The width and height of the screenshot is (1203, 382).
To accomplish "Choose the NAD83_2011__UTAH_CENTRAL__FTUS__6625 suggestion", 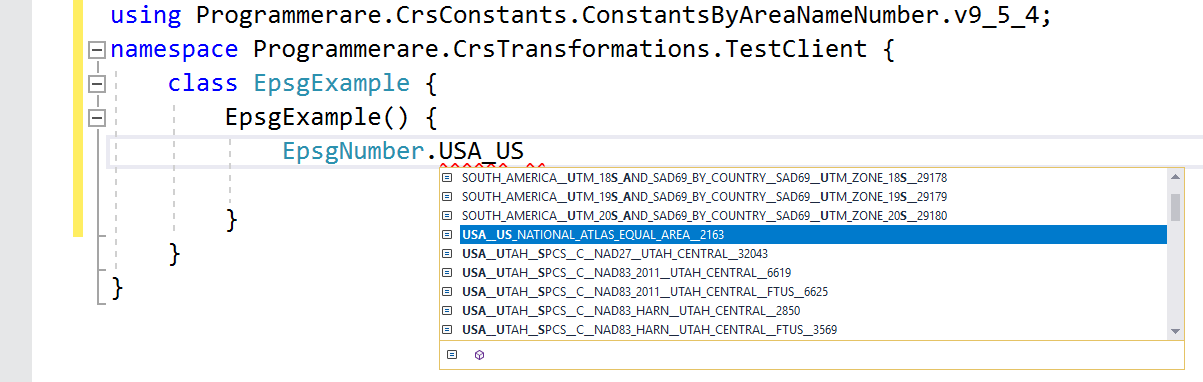I will [x=812, y=292].
